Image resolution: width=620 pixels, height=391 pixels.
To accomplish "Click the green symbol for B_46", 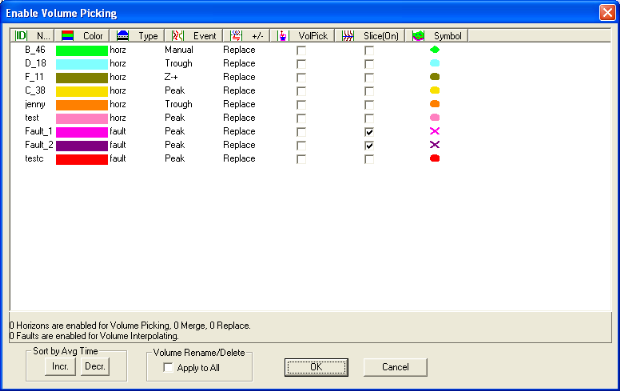I will pos(435,50).
